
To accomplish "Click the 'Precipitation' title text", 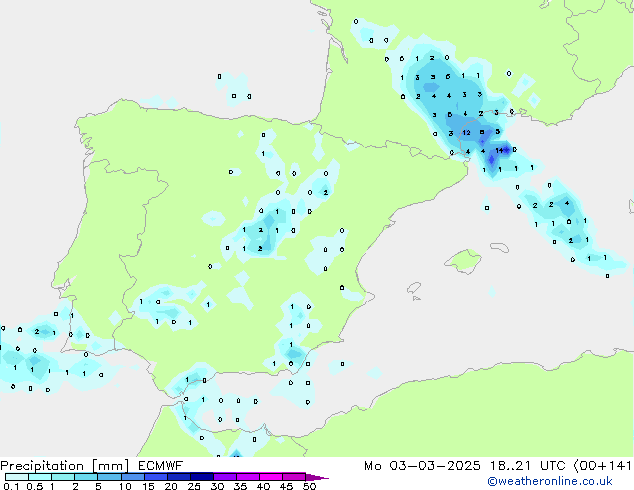I will pyautogui.click(x=42, y=466).
